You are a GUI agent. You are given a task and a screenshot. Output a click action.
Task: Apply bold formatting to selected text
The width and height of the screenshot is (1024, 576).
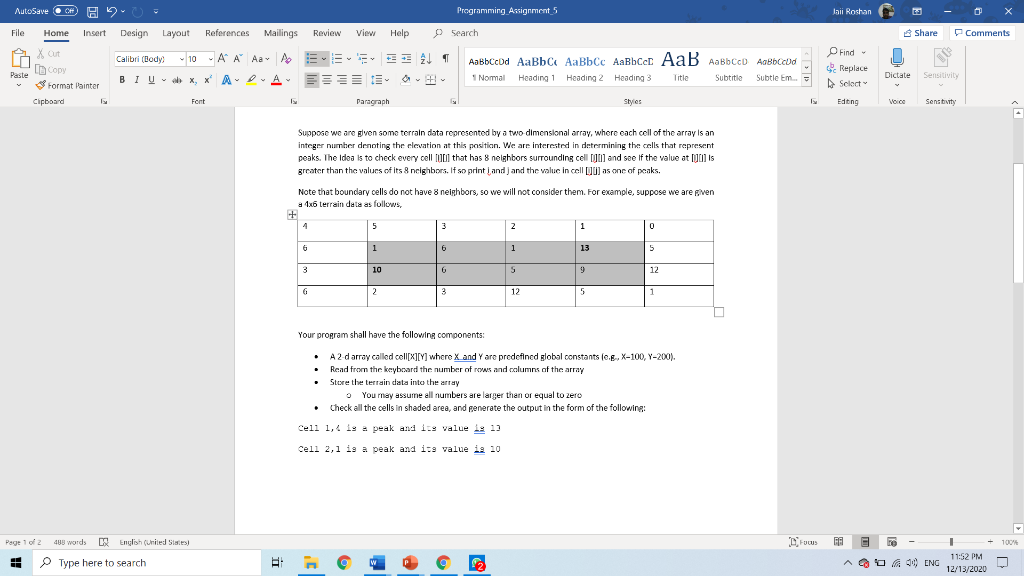tap(122, 80)
